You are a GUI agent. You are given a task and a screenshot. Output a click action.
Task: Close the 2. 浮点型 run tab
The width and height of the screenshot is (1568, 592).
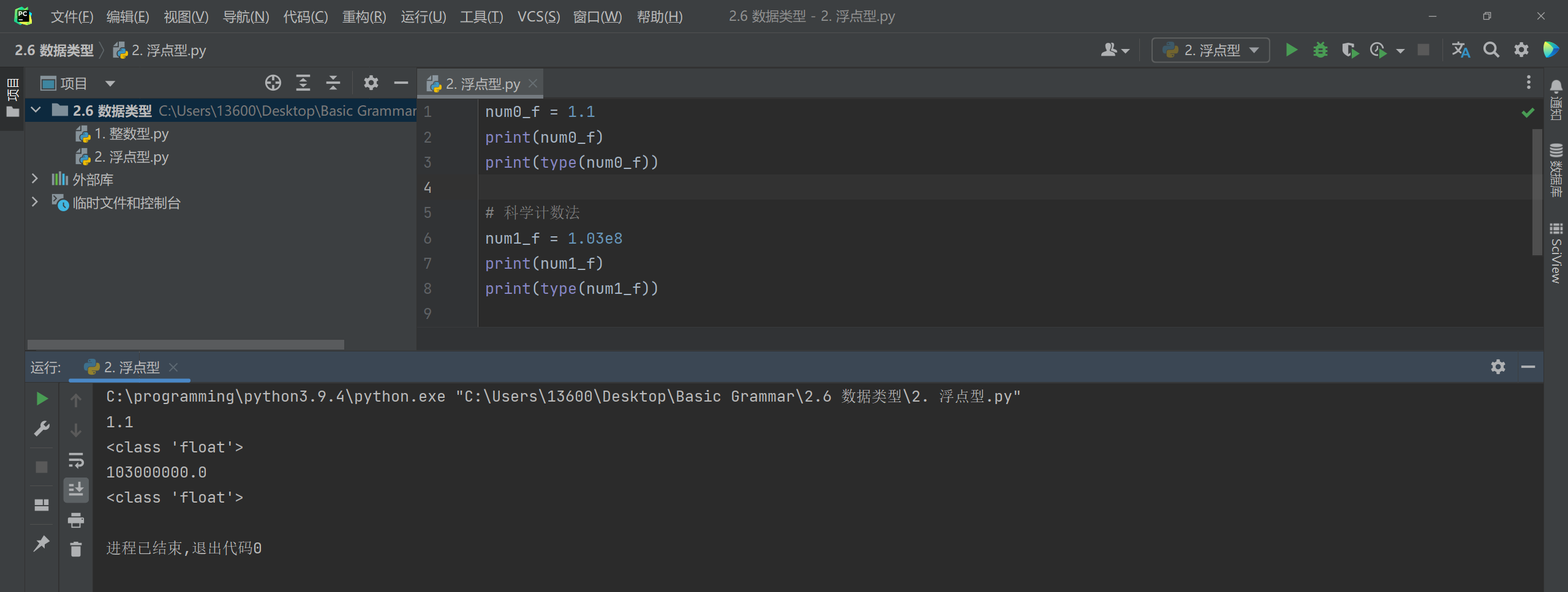[x=173, y=367]
